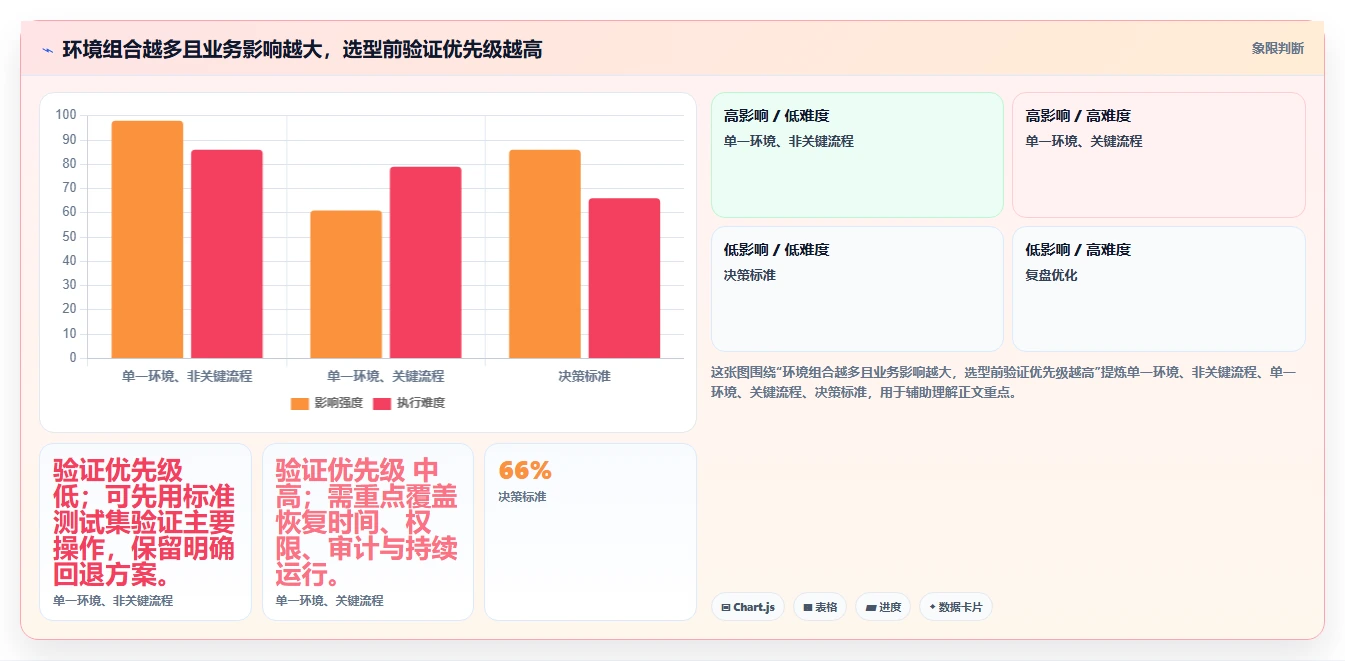1345x661 pixels.
Task: Click the header title about 环境组合越多
Action: click(302, 49)
